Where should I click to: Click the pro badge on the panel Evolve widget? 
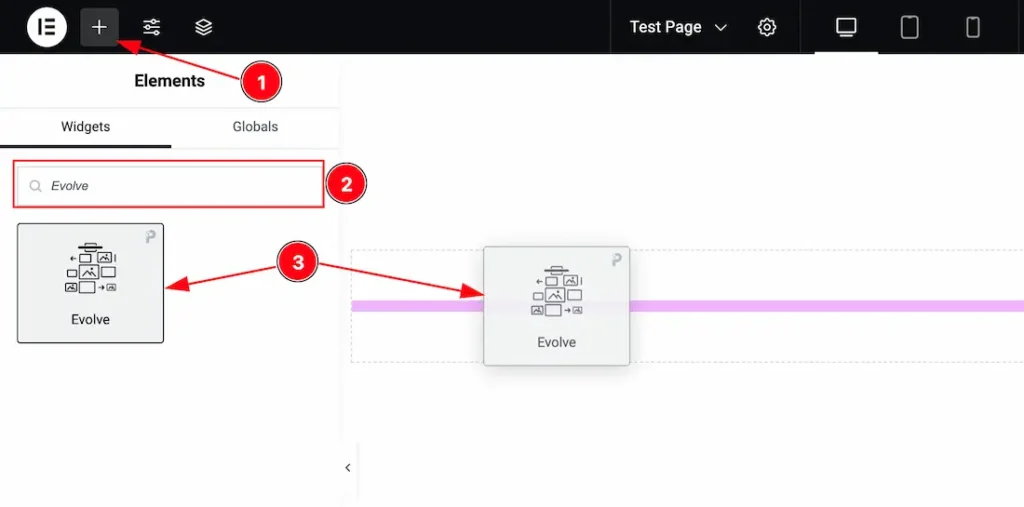(x=150, y=237)
